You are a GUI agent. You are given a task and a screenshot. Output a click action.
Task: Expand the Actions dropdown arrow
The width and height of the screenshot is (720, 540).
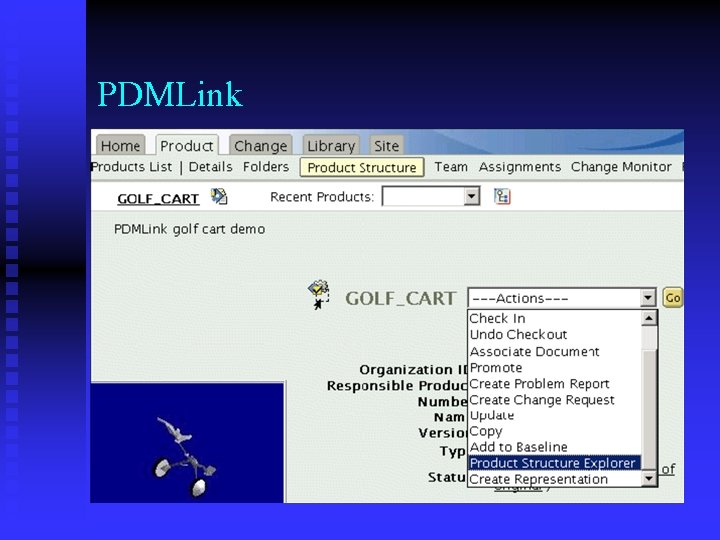[647, 298]
